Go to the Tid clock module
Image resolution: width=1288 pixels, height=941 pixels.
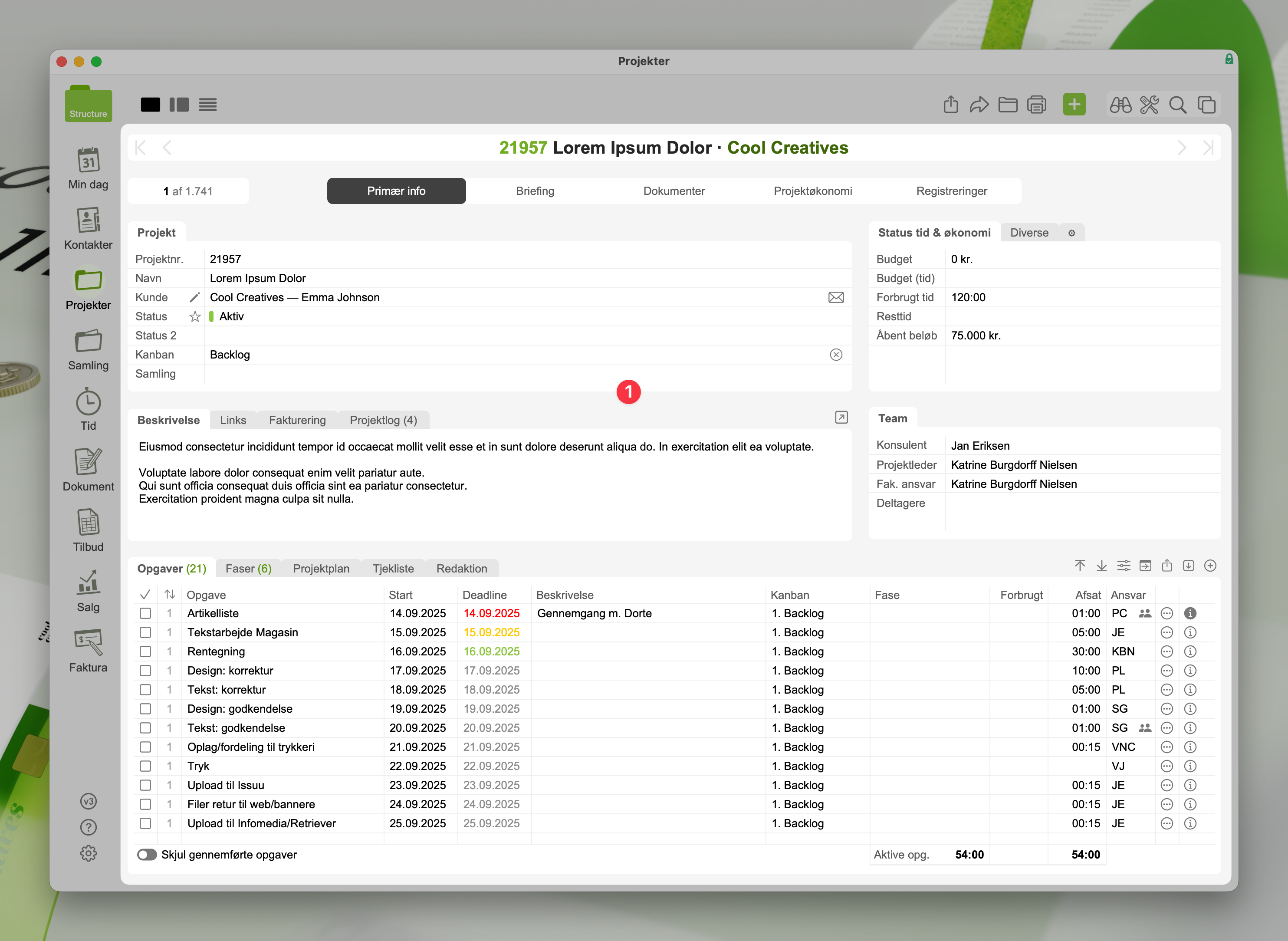(88, 402)
